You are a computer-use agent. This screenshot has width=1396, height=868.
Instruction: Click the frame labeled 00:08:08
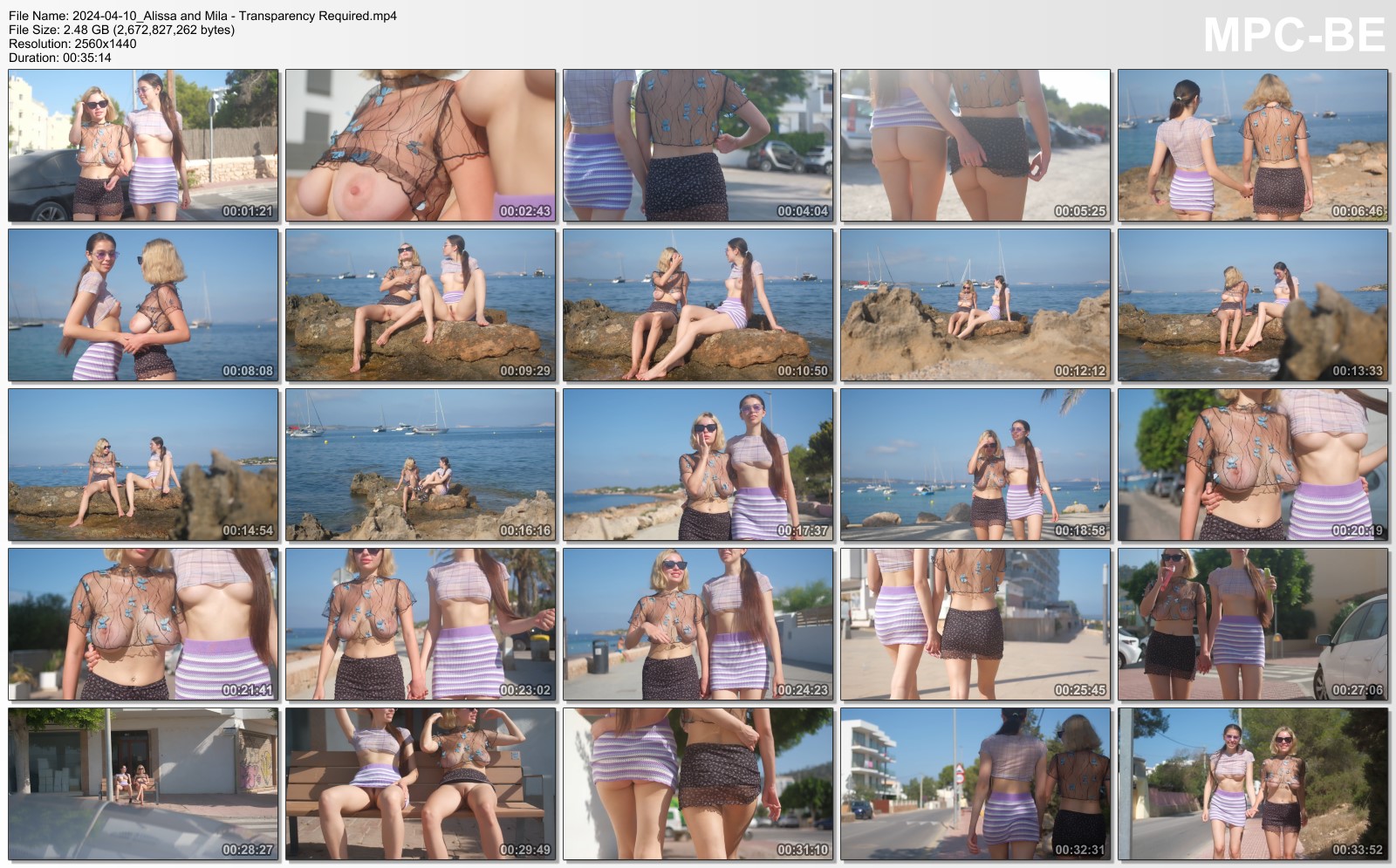click(143, 305)
